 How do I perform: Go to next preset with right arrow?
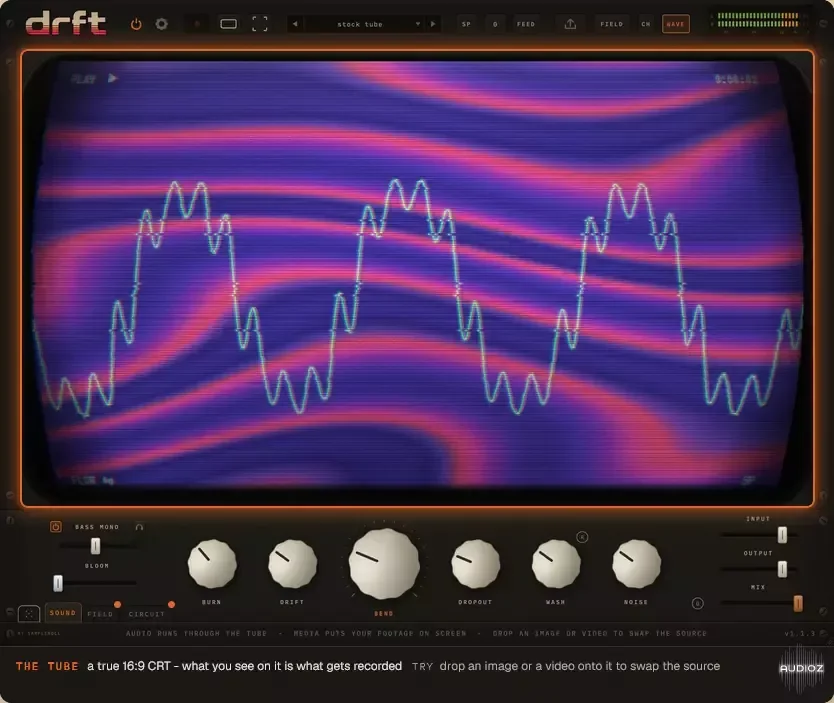432,24
